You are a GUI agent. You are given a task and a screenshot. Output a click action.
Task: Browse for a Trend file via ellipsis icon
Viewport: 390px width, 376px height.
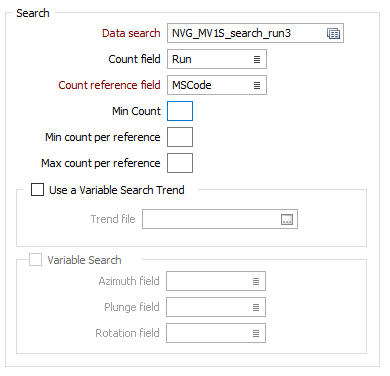click(287, 219)
